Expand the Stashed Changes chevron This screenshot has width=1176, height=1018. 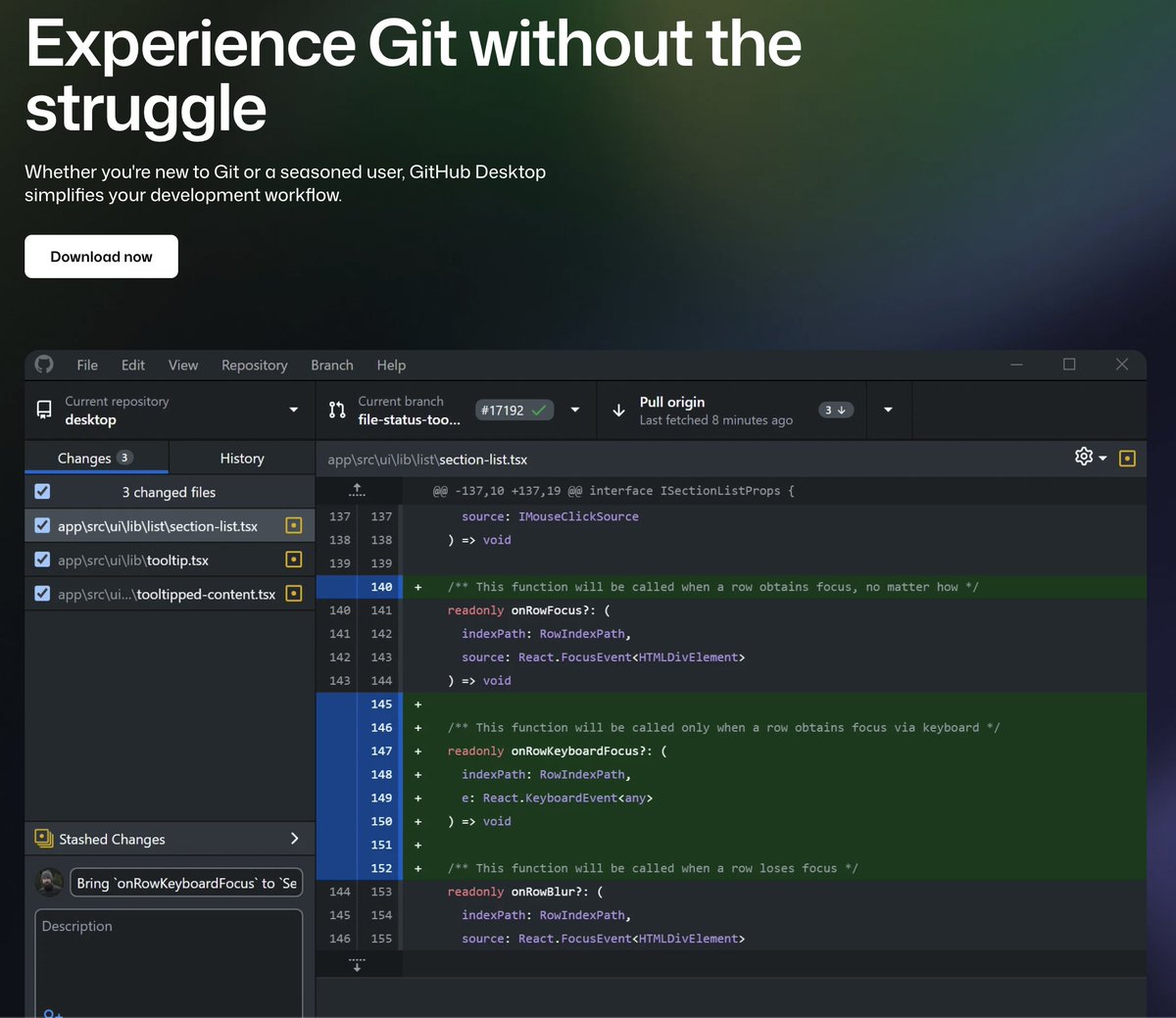tap(294, 839)
